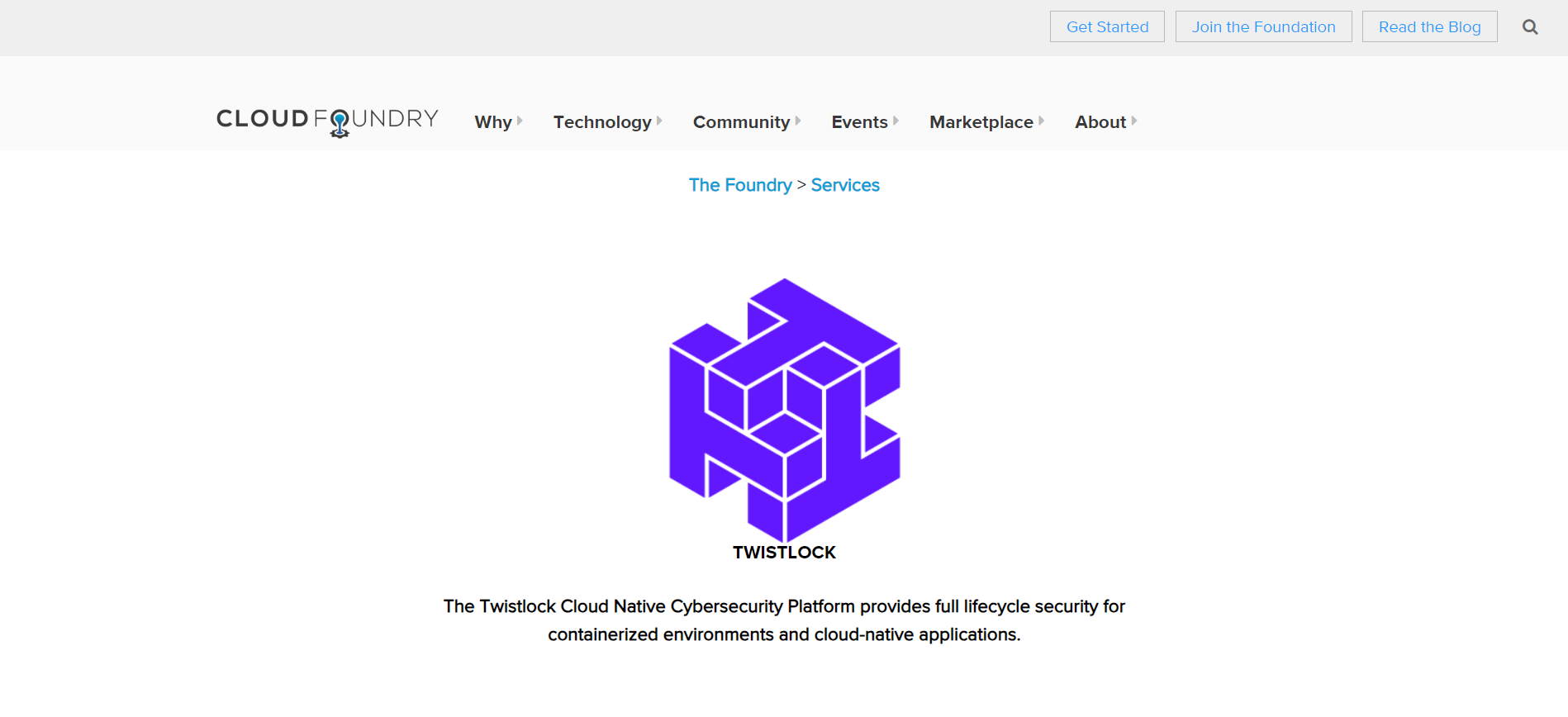The image size is (1568, 717).
Task: Open the Events menu
Action: (x=859, y=122)
